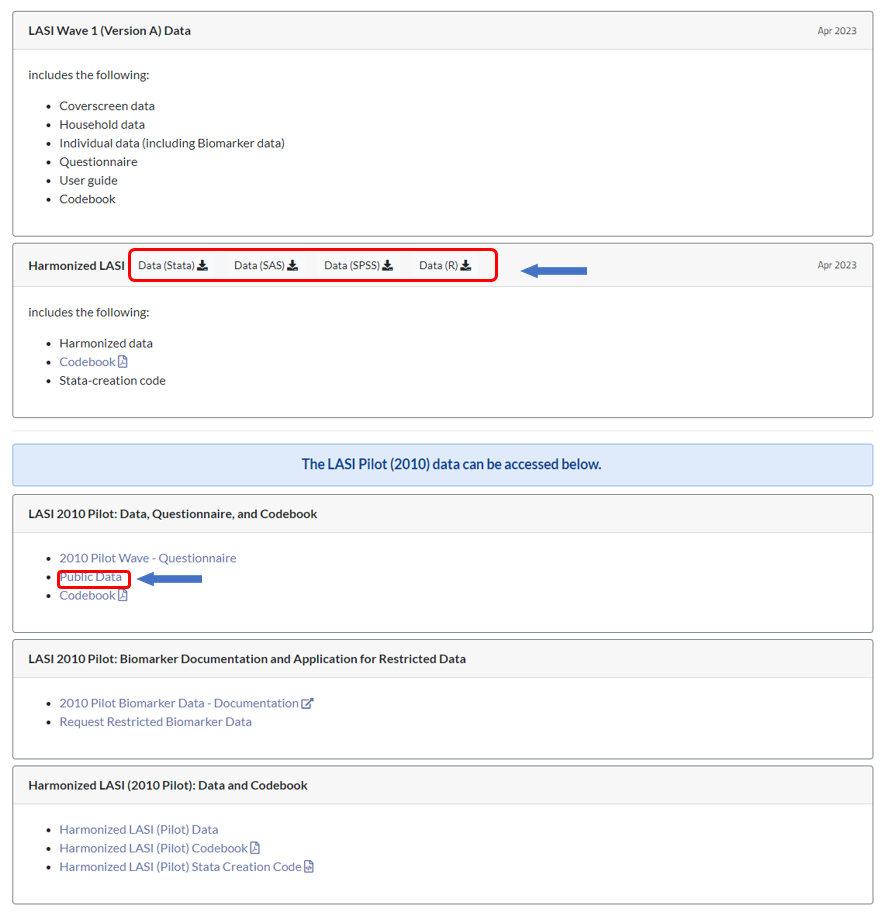Click the LASI Wave 1 (Version A) Data header
Viewport: 890px width, 918px height.
pos(109,30)
